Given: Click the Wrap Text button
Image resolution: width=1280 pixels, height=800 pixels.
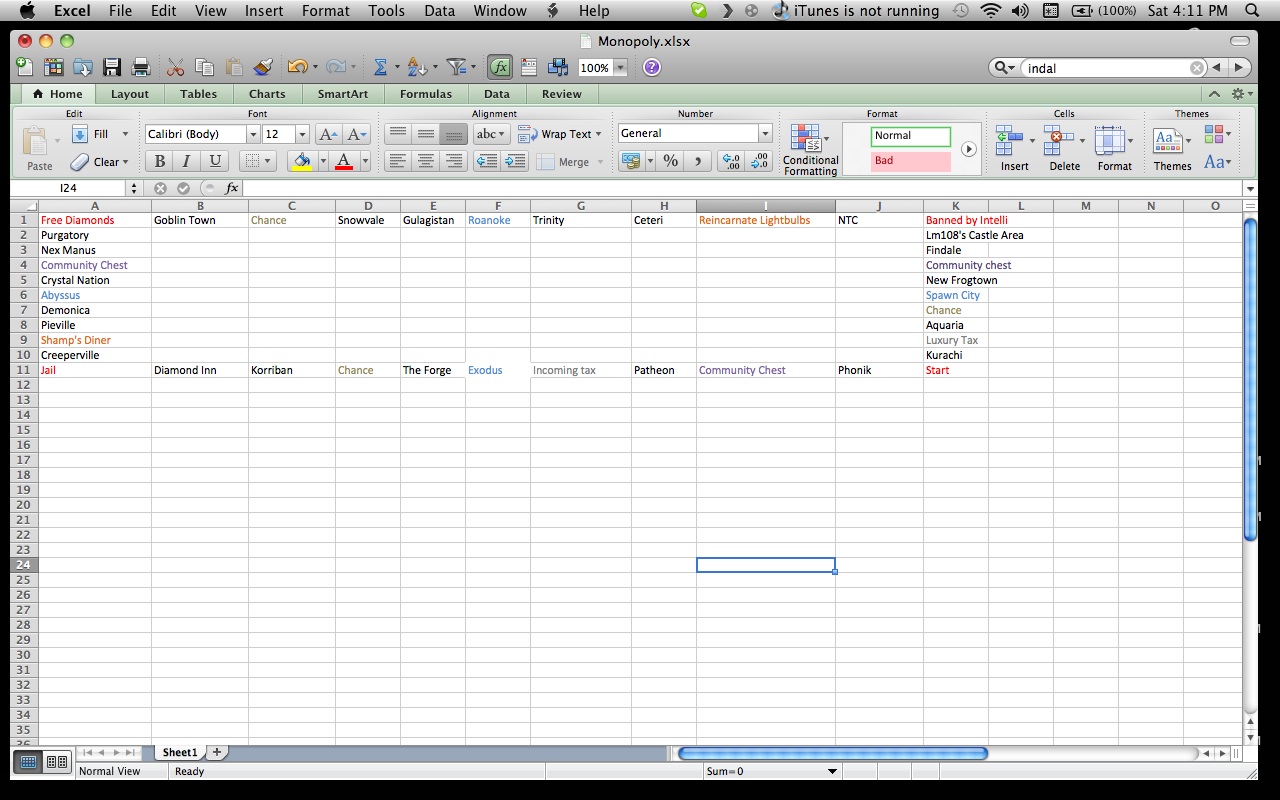Looking at the screenshot, I should tap(560, 134).
